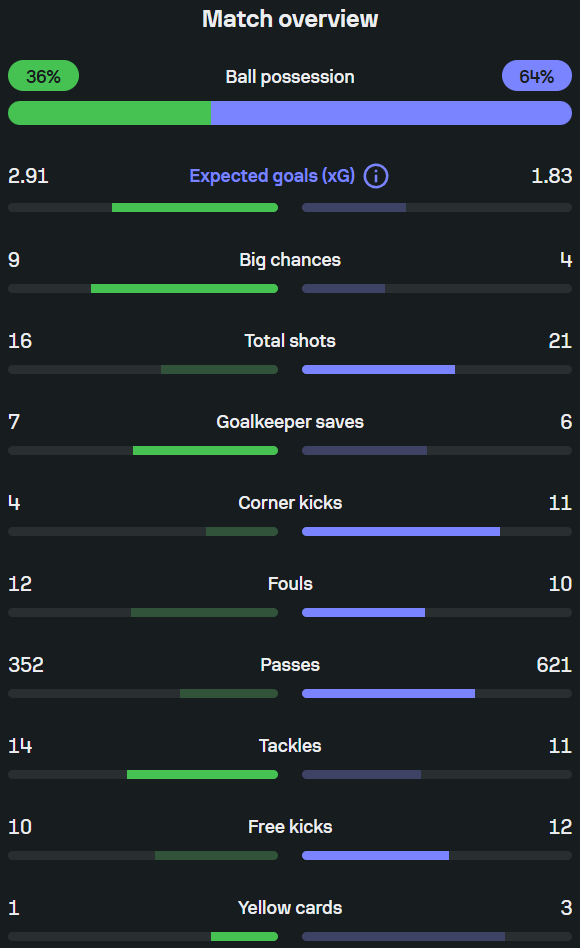Click the xG info icon
Viewport: 580px width, 948px height.
click(x=376, y=176)
